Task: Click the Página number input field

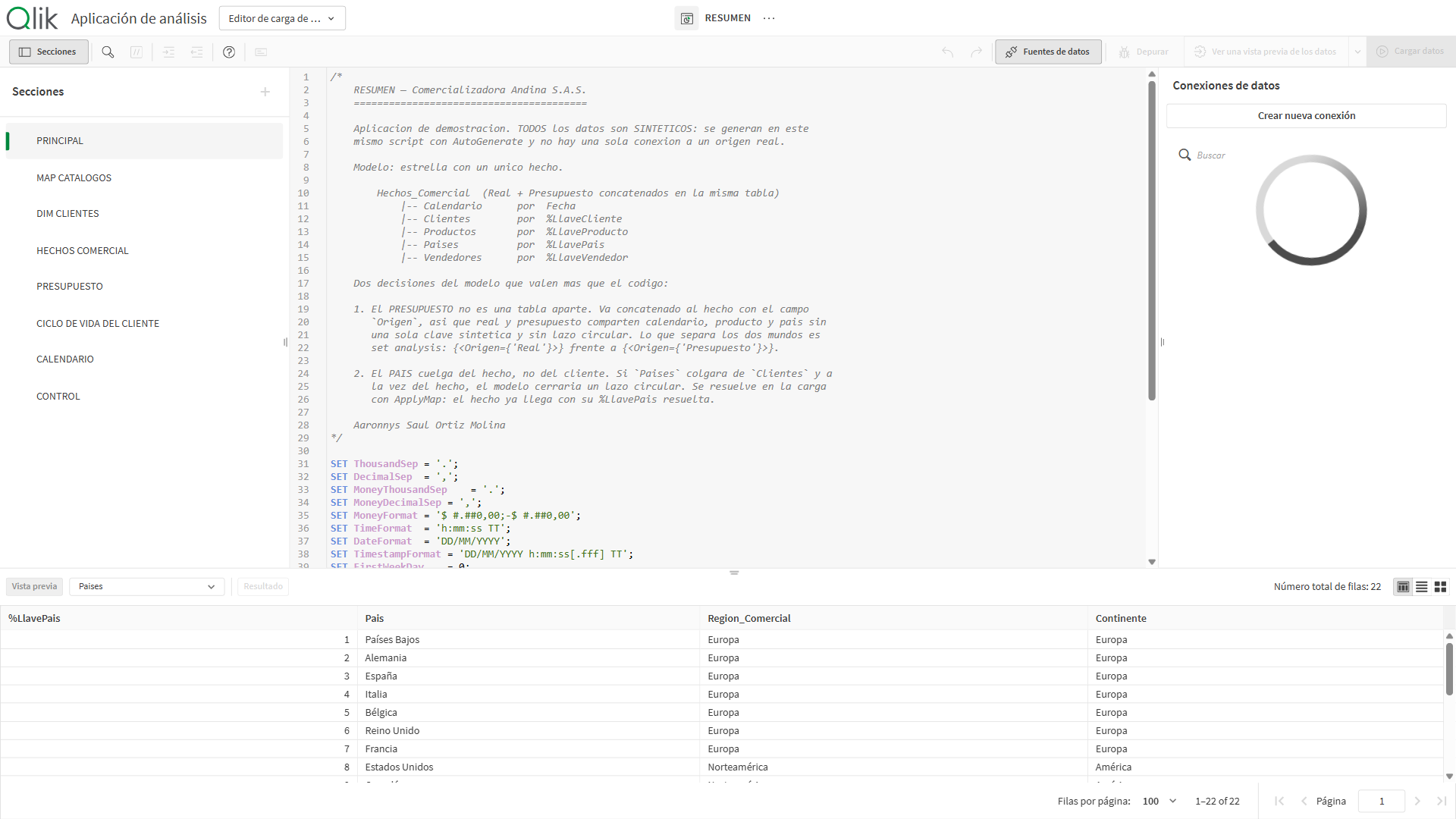Action: click(x=1381, y=801)
